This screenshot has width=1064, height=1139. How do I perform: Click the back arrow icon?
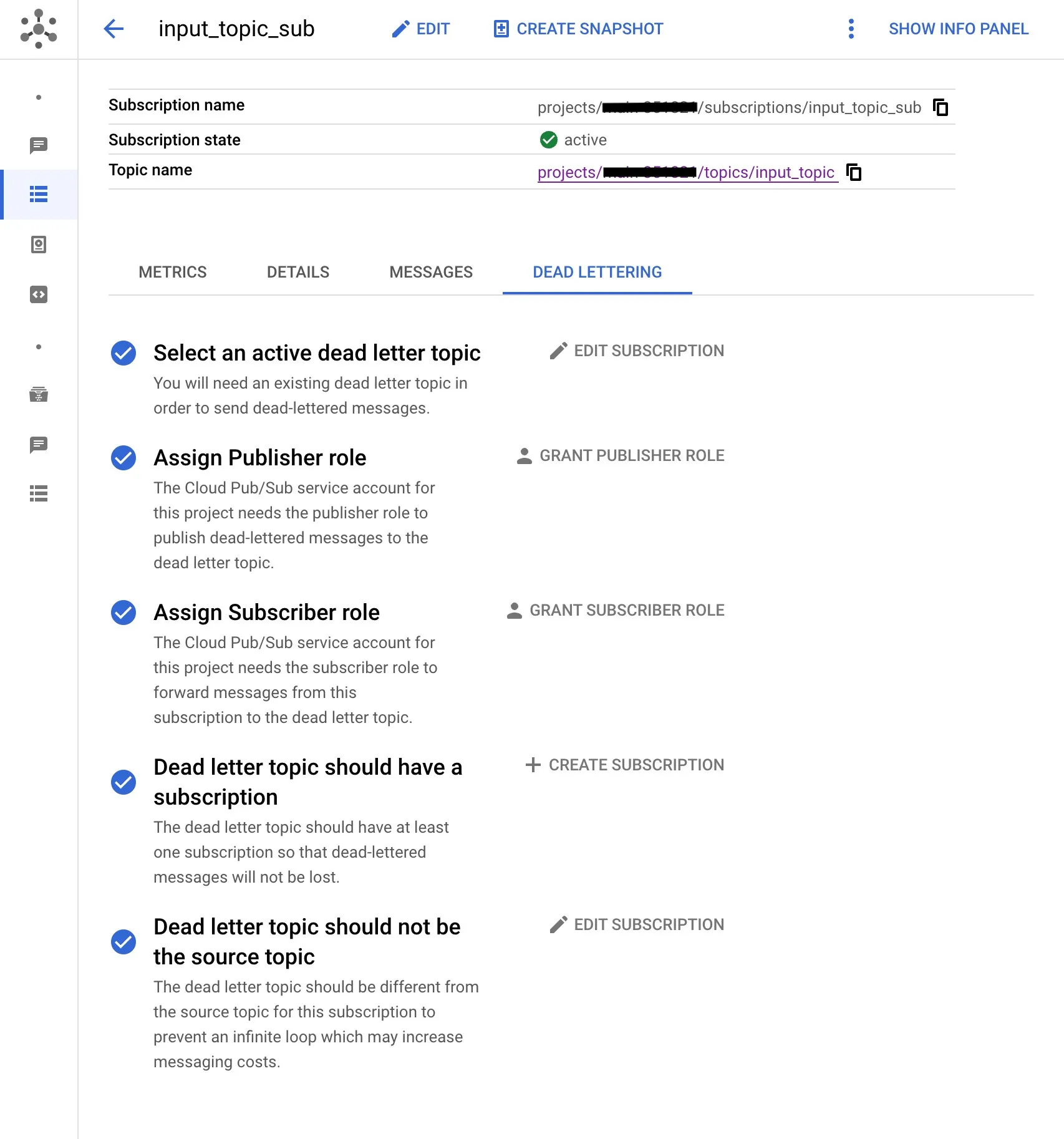tap(114, 29)
